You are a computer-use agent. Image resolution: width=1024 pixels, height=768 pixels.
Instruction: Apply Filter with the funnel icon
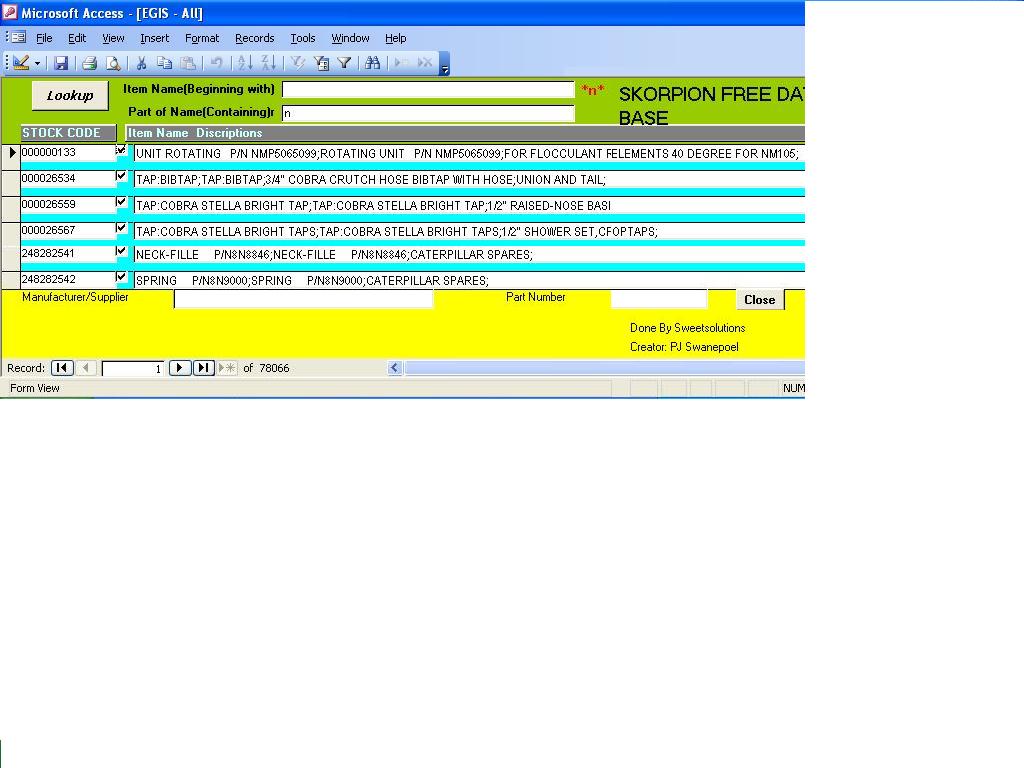pyautogui.click(x=344, y=63)
